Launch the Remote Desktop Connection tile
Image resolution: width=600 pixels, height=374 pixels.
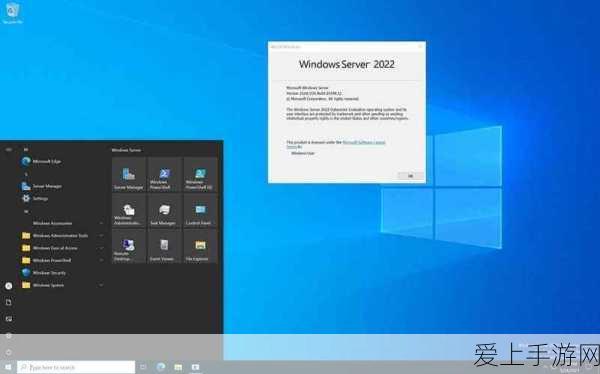(129, 246)
